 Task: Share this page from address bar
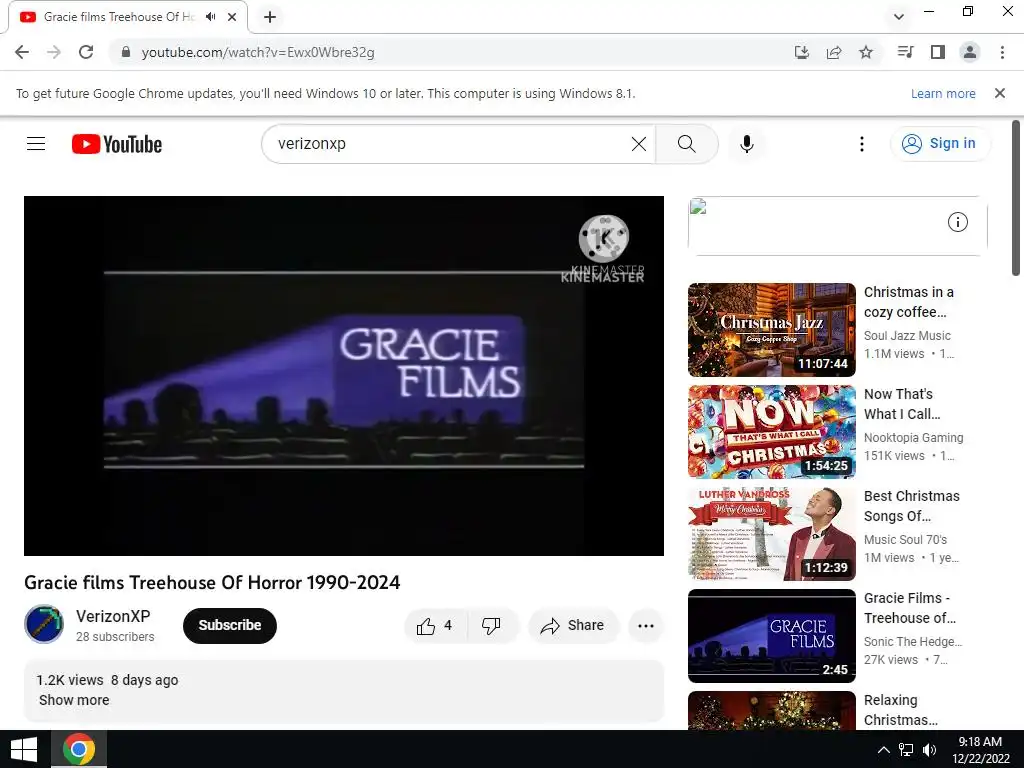(834, 52)
